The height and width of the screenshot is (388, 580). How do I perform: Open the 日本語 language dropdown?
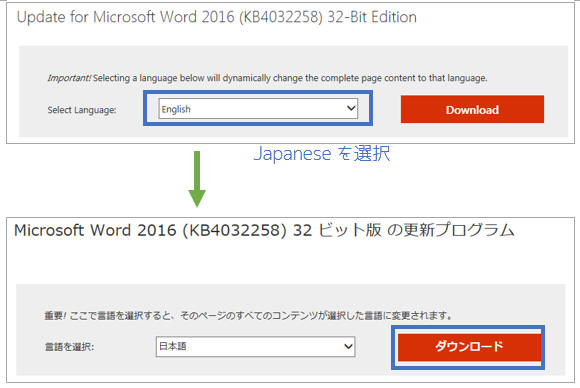tap(256, 347)
